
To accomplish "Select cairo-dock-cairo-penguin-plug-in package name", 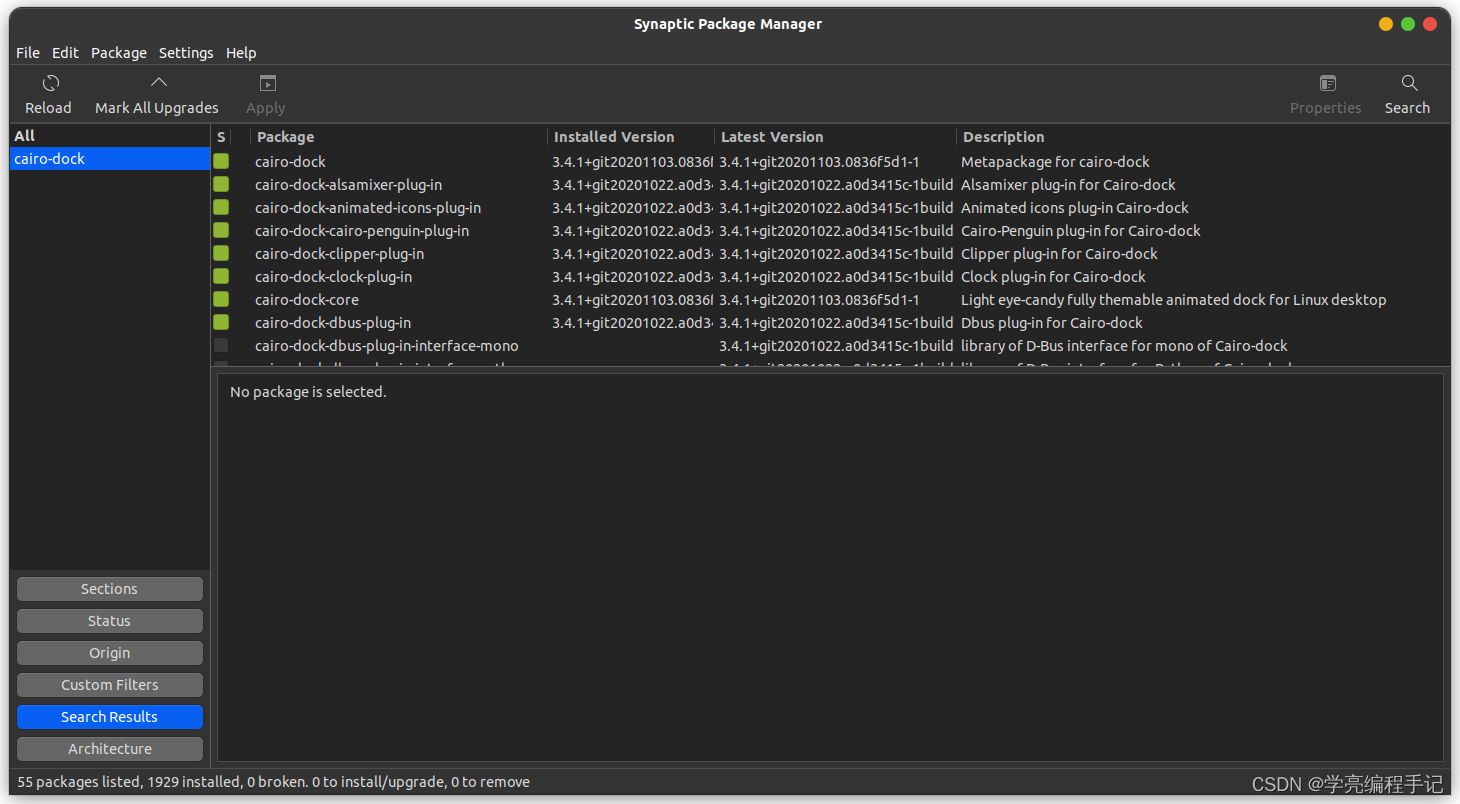I will point(362,231).
